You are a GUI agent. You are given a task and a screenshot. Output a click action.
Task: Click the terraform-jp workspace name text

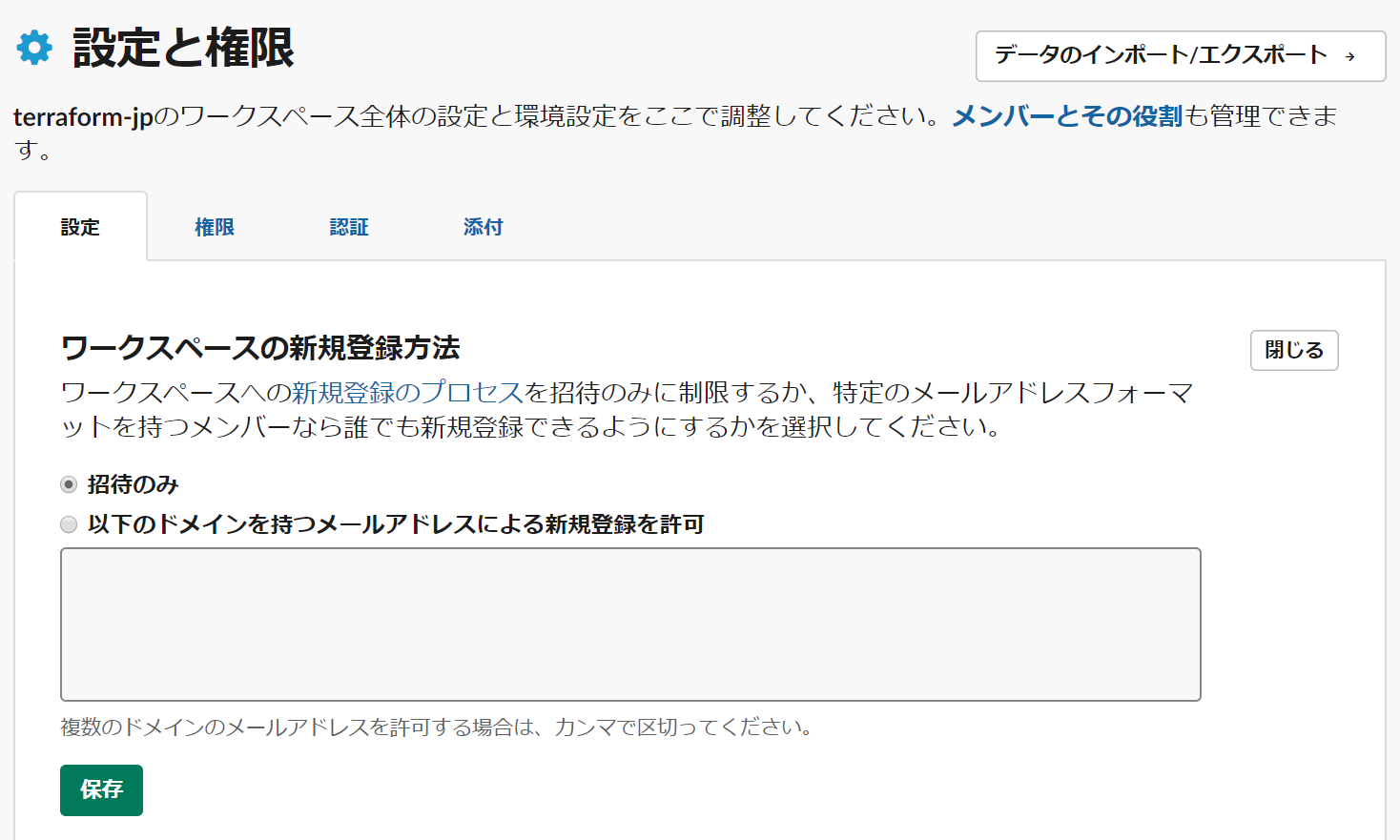tap(83, 117)
